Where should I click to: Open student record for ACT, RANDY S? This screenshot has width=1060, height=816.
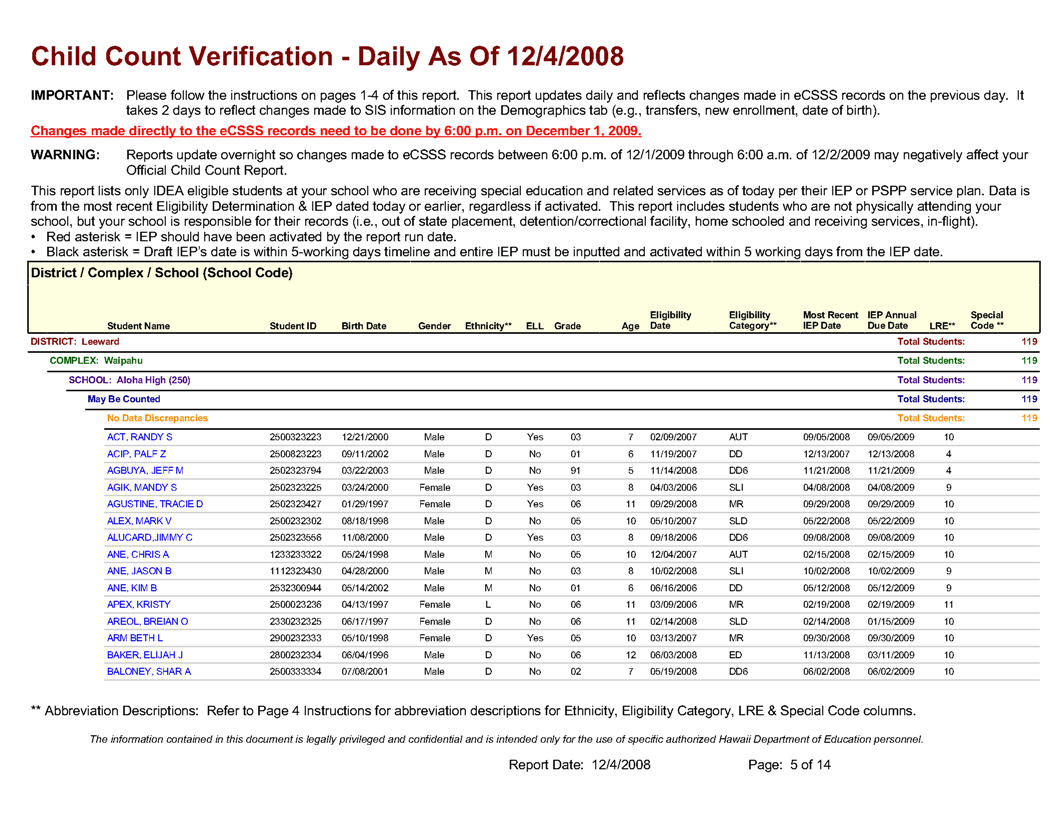[x=139, y=437]
